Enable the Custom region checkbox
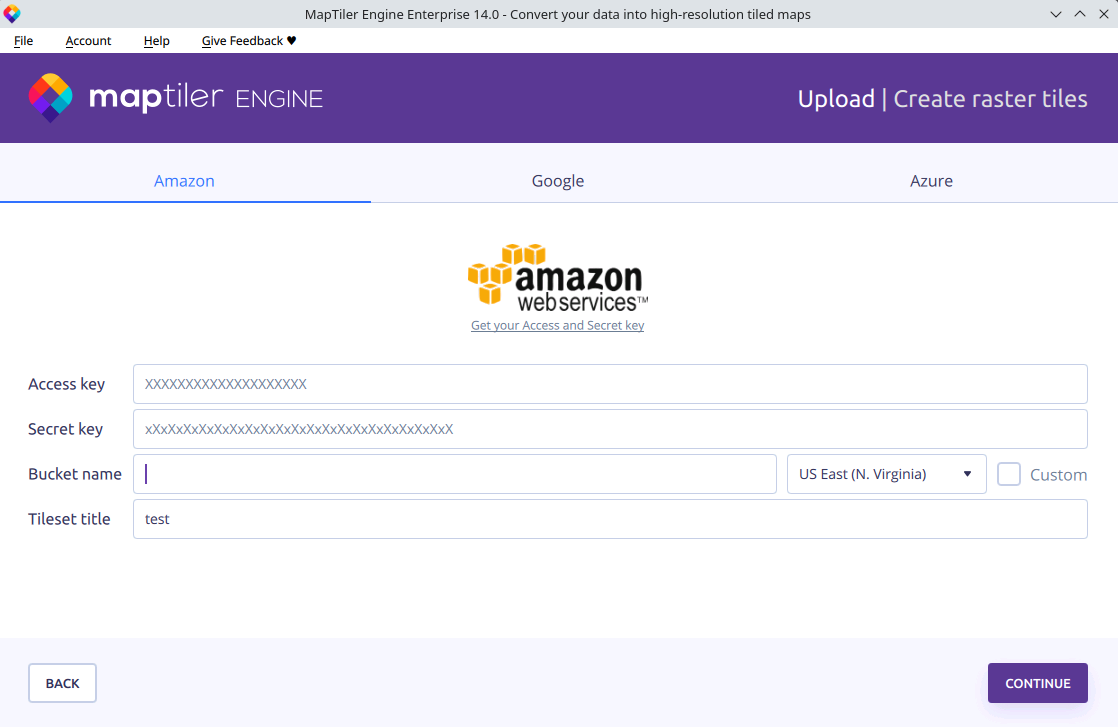 [1009, 474]
